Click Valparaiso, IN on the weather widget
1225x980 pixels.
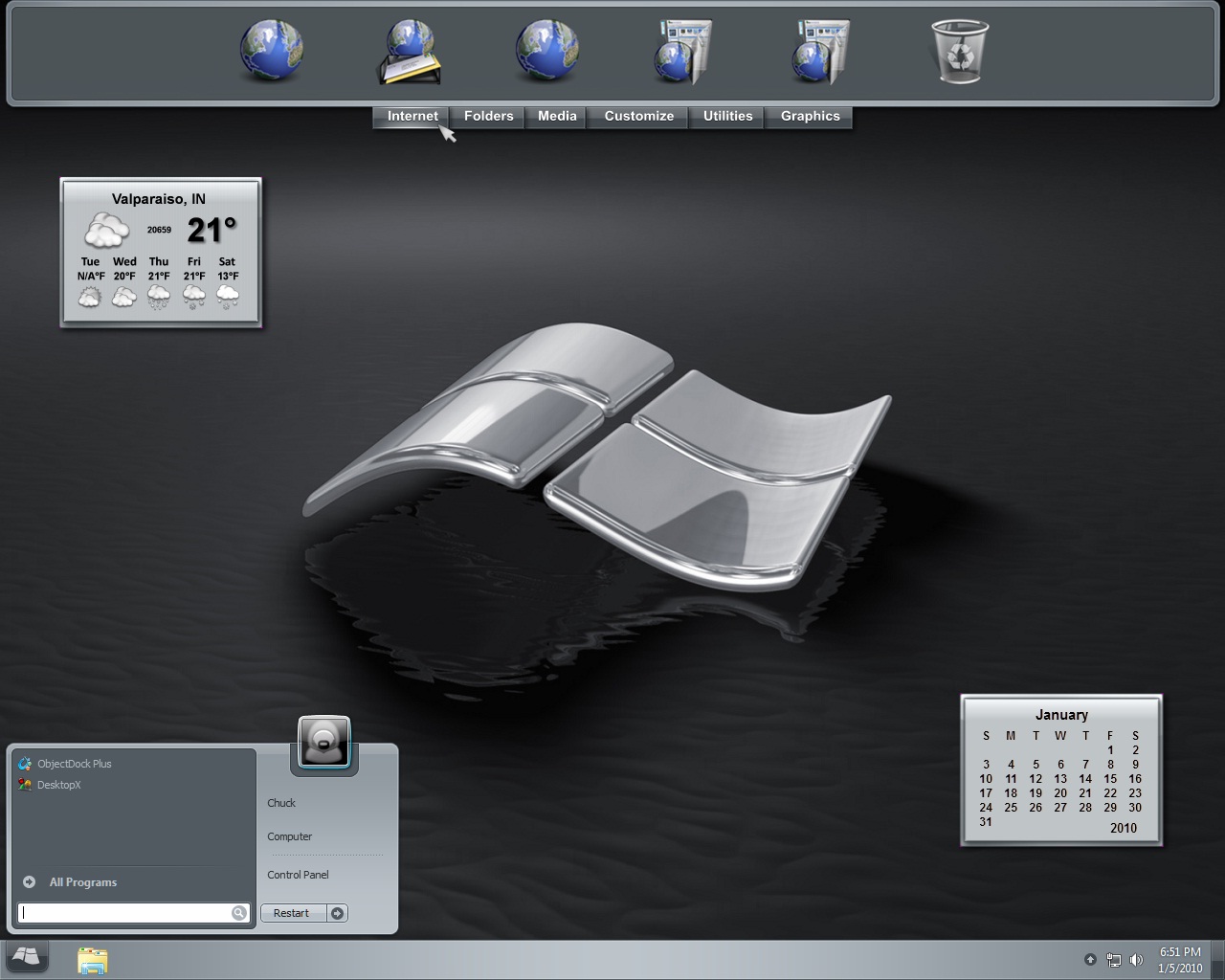(159, 199)
